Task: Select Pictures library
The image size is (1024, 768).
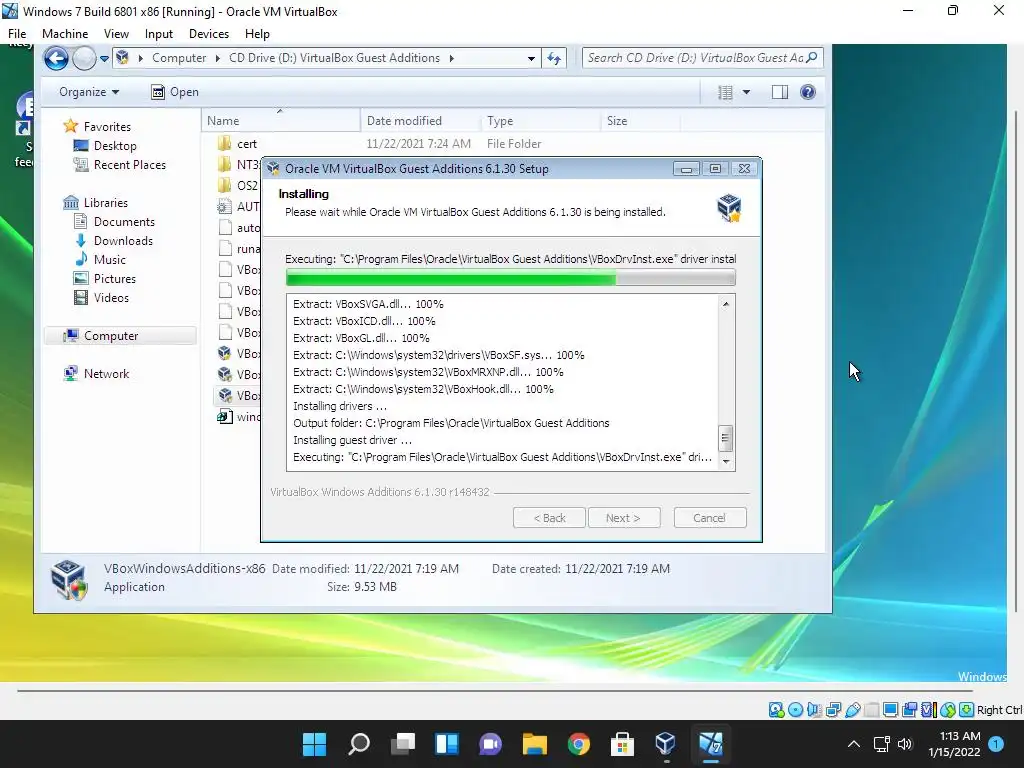Action: coord(105,278)
